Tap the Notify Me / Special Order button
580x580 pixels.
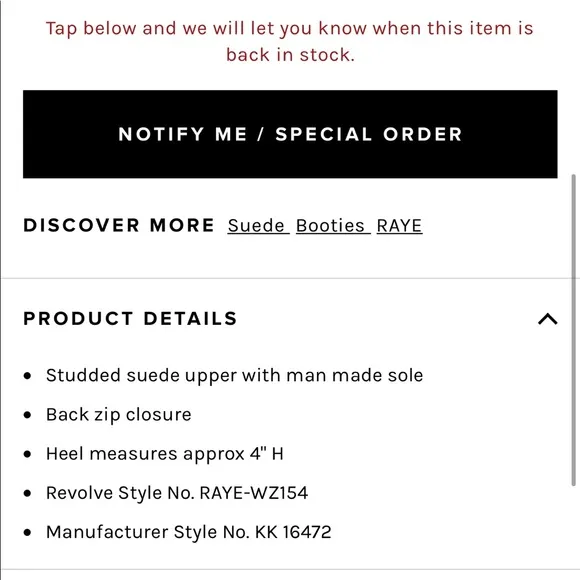(x=290, y=134)
